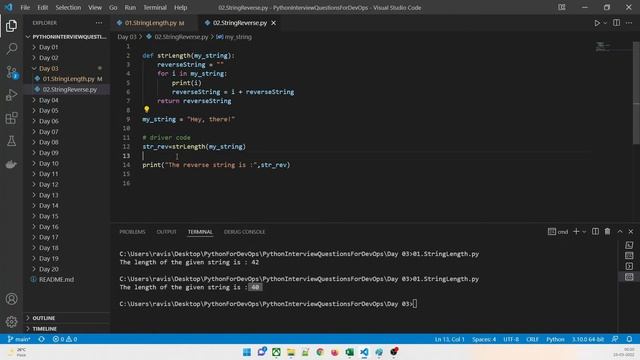Select the highlighted fourth terminal in list
The height and width of the screenshot is (360, 640).
click(x=629, y=277)
